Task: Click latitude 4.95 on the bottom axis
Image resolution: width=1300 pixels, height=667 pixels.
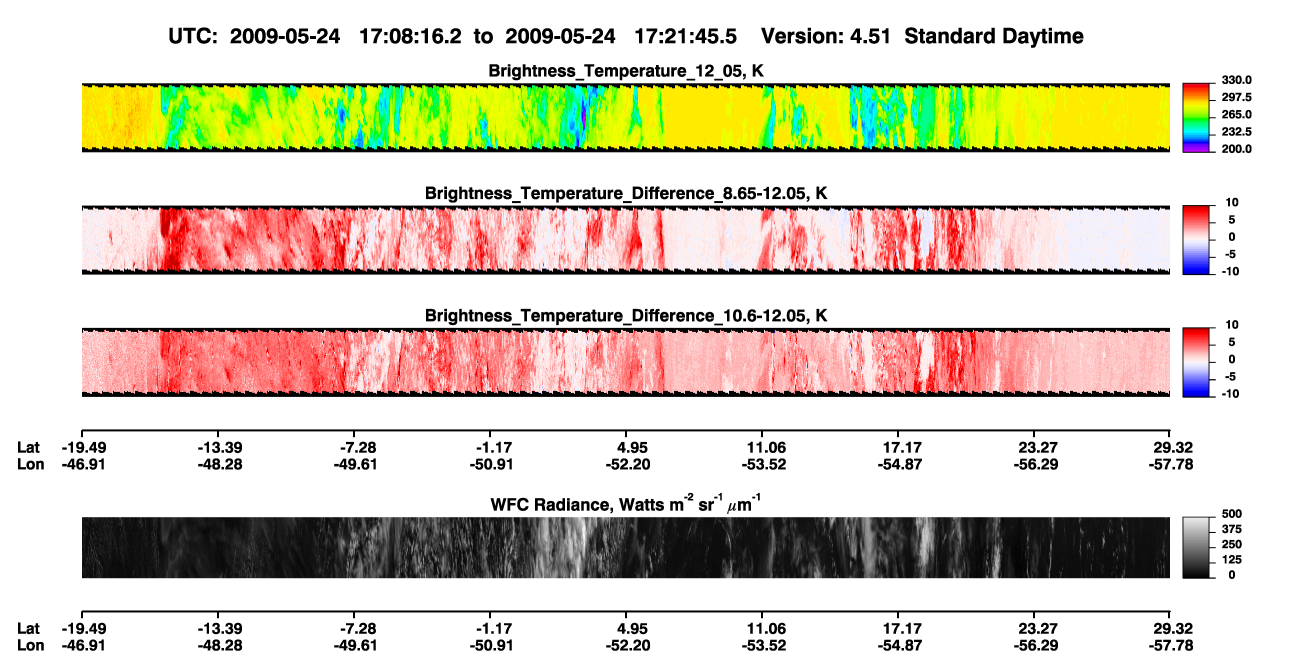Action: (x=626, y=628)
